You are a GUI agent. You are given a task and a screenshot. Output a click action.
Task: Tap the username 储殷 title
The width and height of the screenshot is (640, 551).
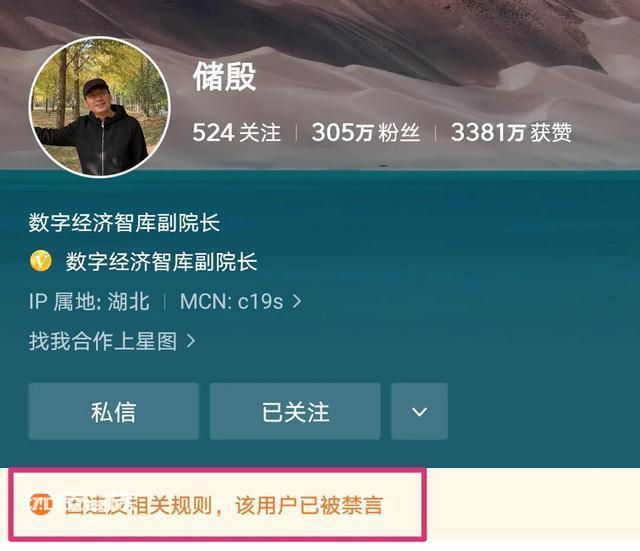pos(224,77)
